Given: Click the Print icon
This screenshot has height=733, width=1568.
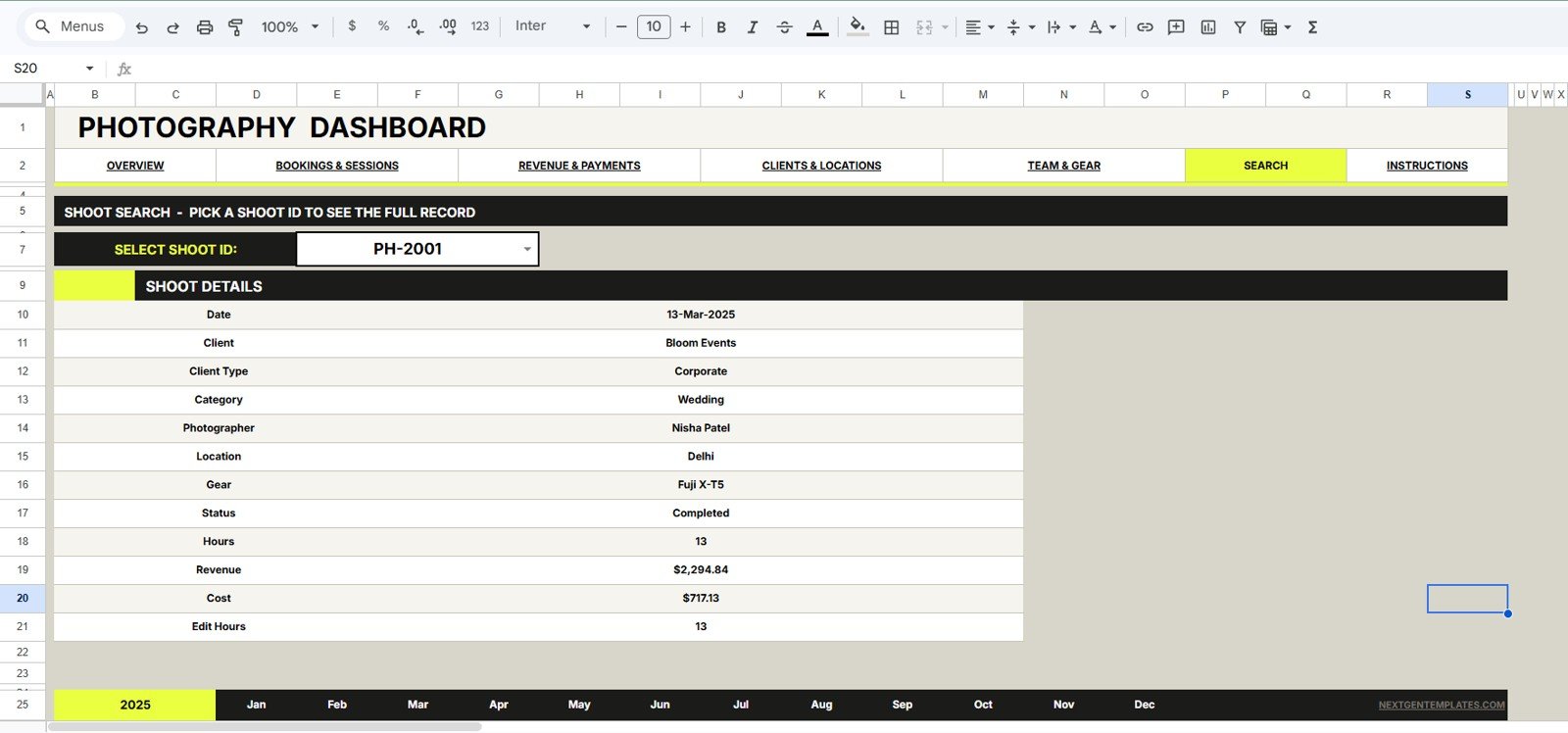Looking at the screenshot, I should coord(205,27).
